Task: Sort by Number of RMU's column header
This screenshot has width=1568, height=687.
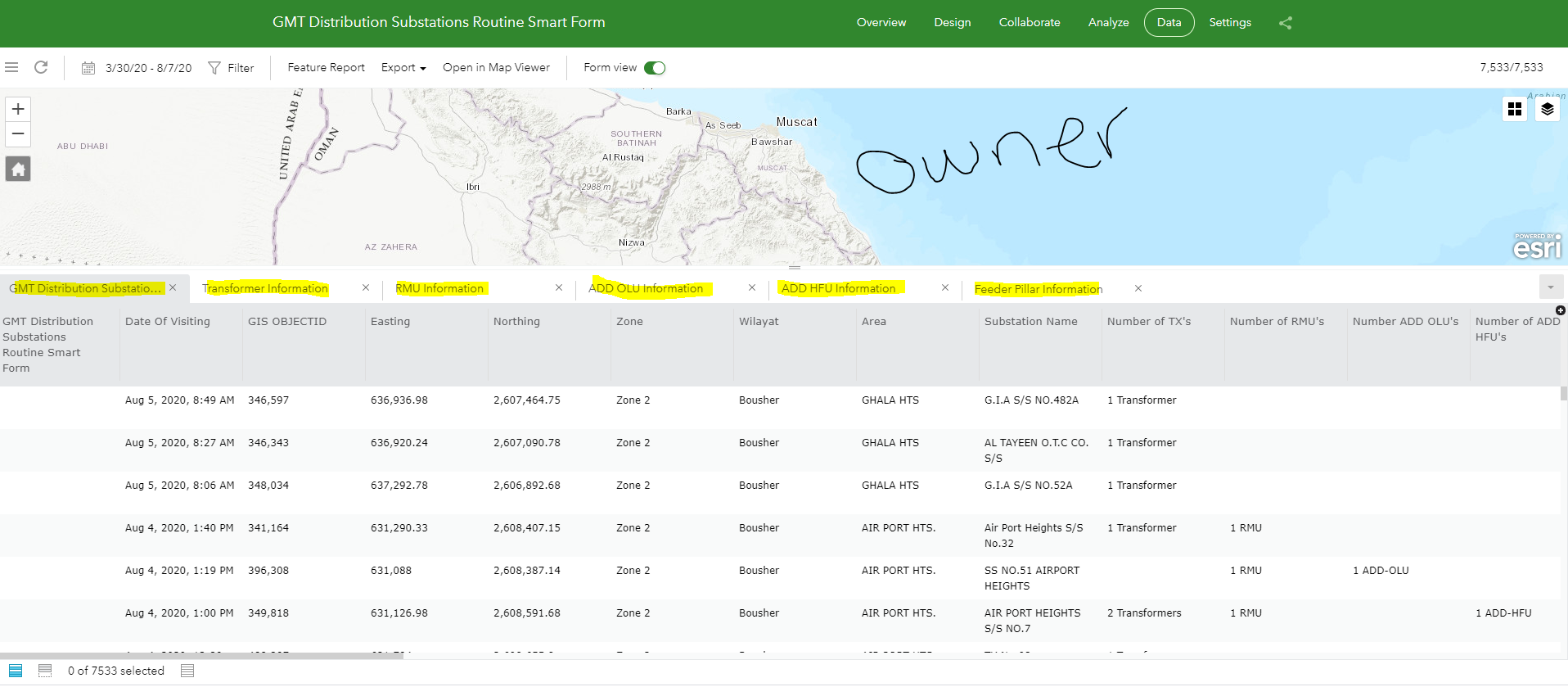Action: (x=1277, y=322)
